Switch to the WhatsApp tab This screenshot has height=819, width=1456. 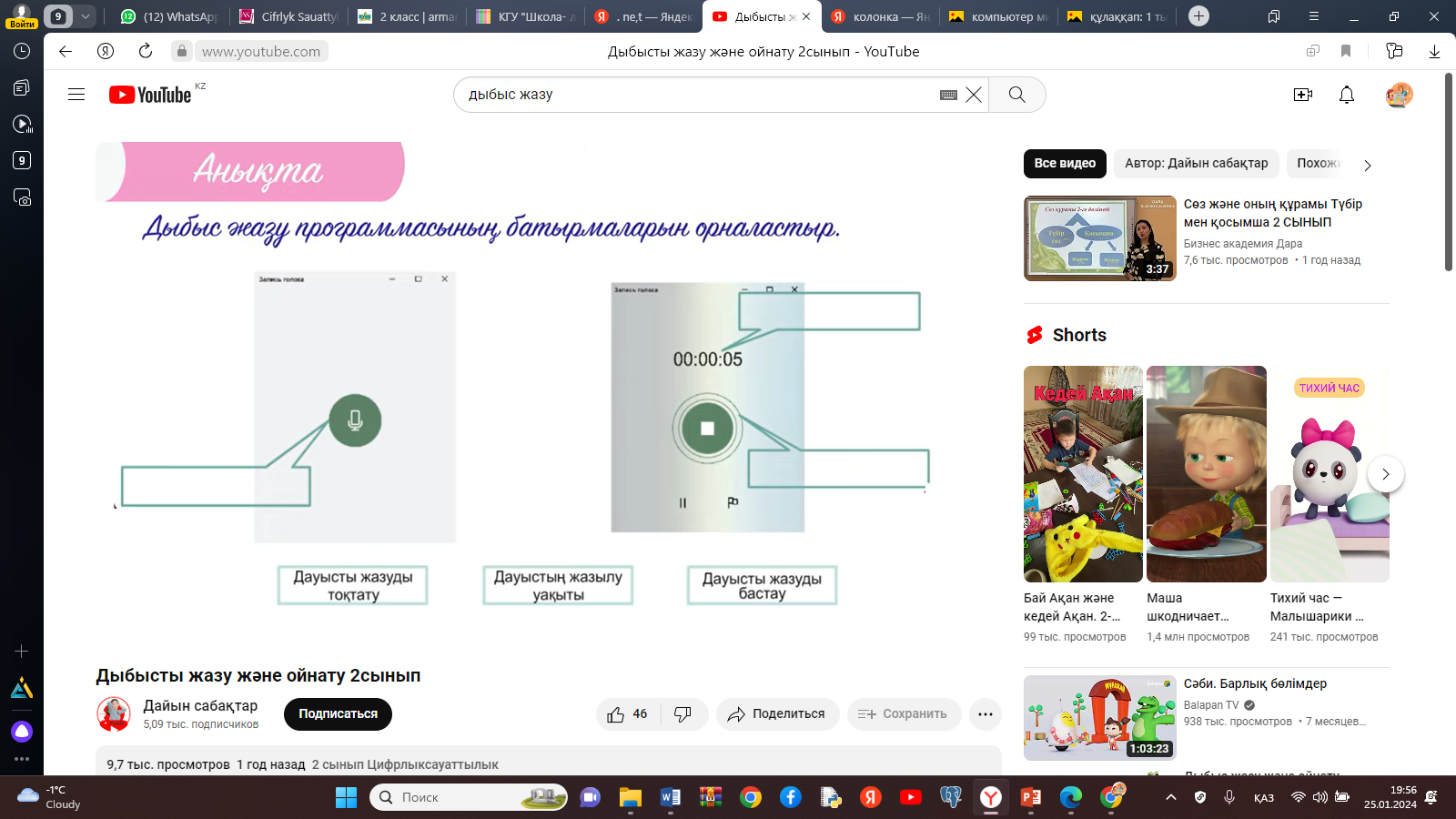[x=169, y=16]
